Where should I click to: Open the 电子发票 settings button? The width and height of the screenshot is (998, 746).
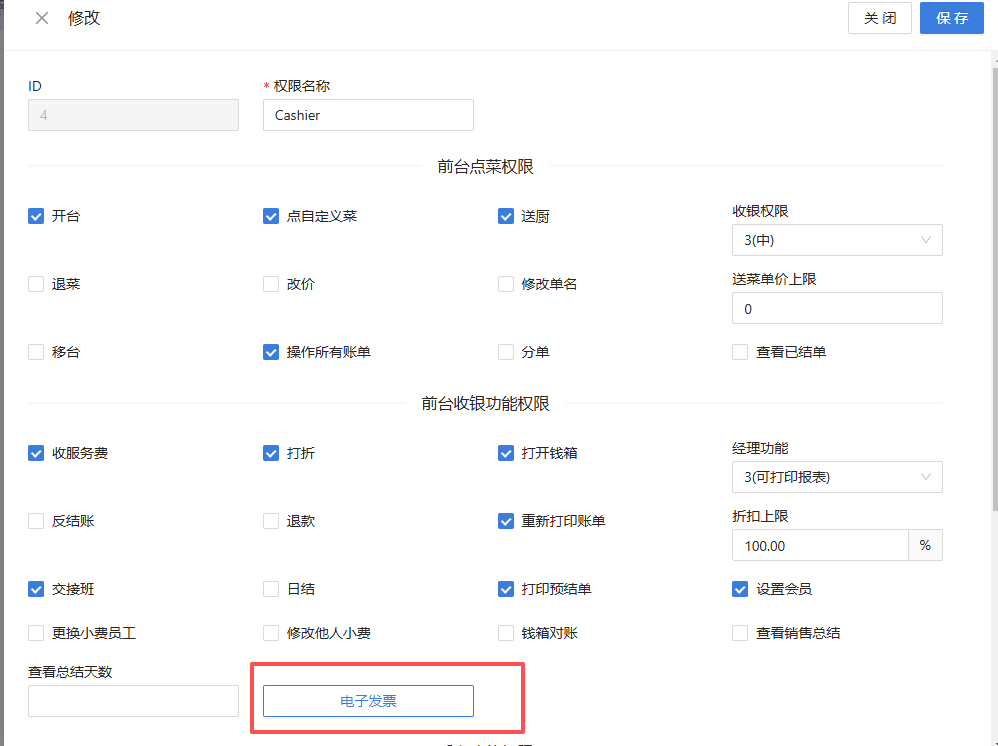pyautogui.click(x=368, y=701)
